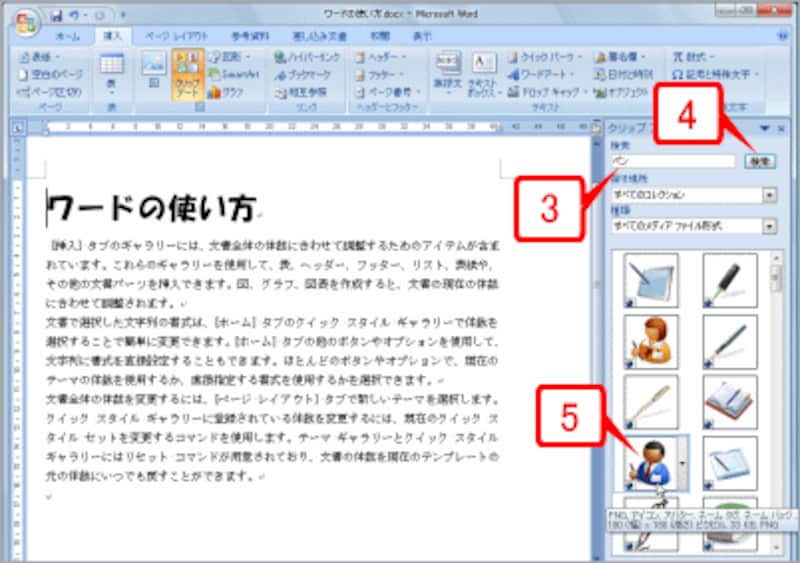The height and width of the screenshot is (563, 800).
Task: Select the pen tablet clip art thumbnail
Action: (651, 280)
